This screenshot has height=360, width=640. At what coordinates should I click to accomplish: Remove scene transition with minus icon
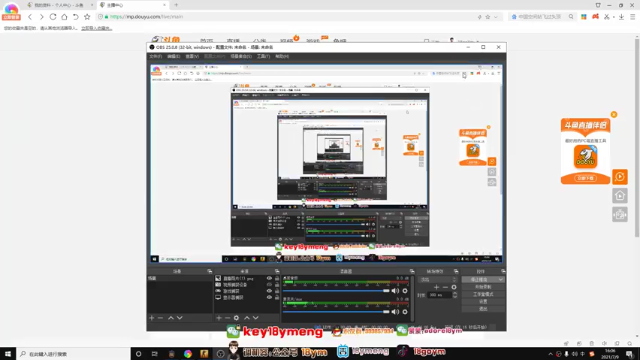pos(445,287)
